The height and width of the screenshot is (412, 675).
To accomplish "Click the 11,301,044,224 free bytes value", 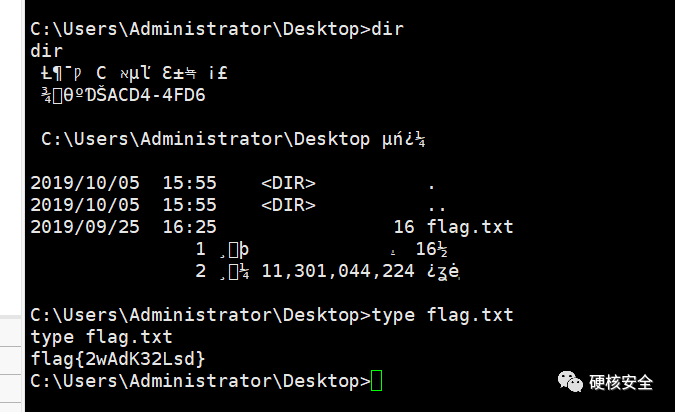I will tap(338, 271).
